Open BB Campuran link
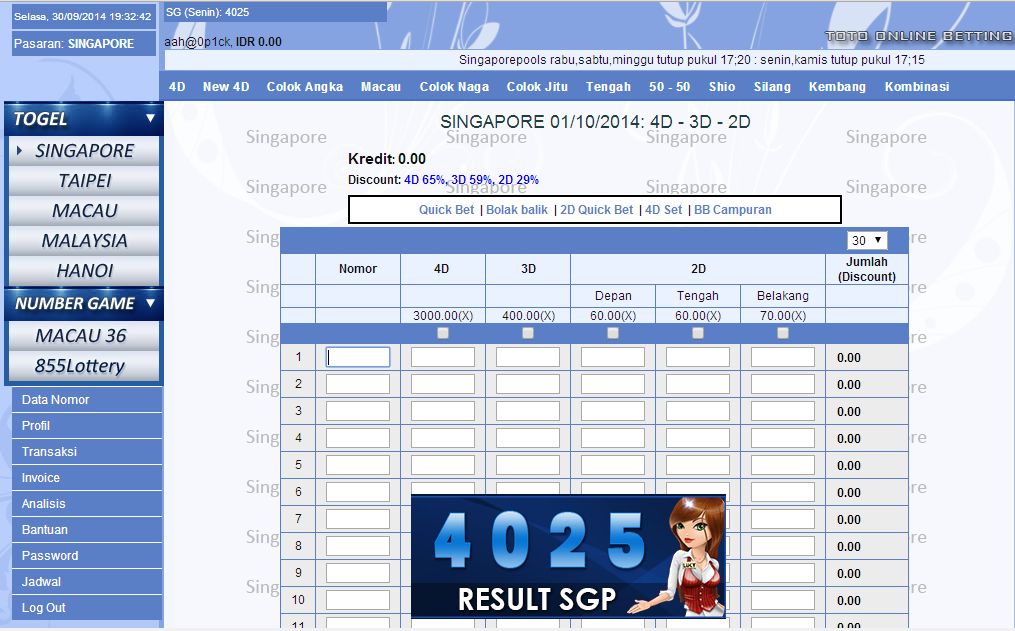Screen dimensions: 1015x631 pos(733,210)
